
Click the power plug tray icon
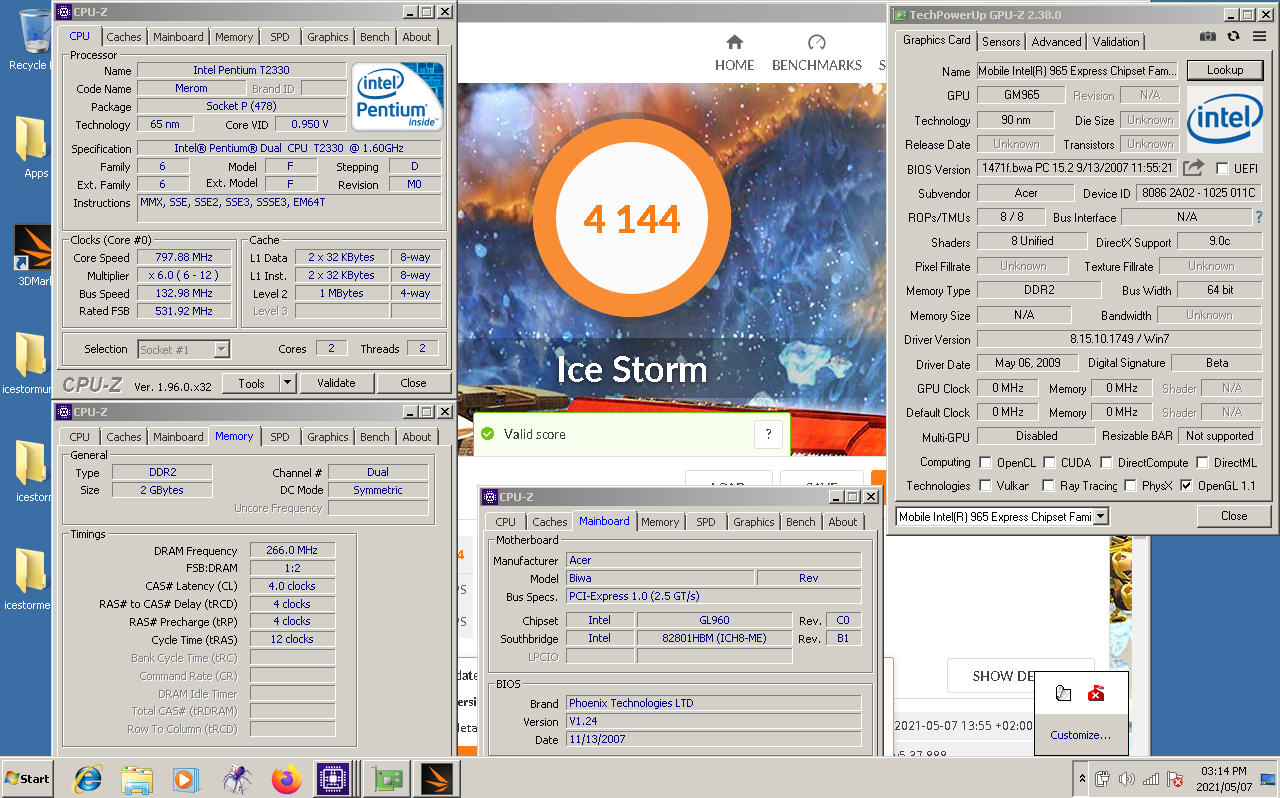click(1103, 779)
